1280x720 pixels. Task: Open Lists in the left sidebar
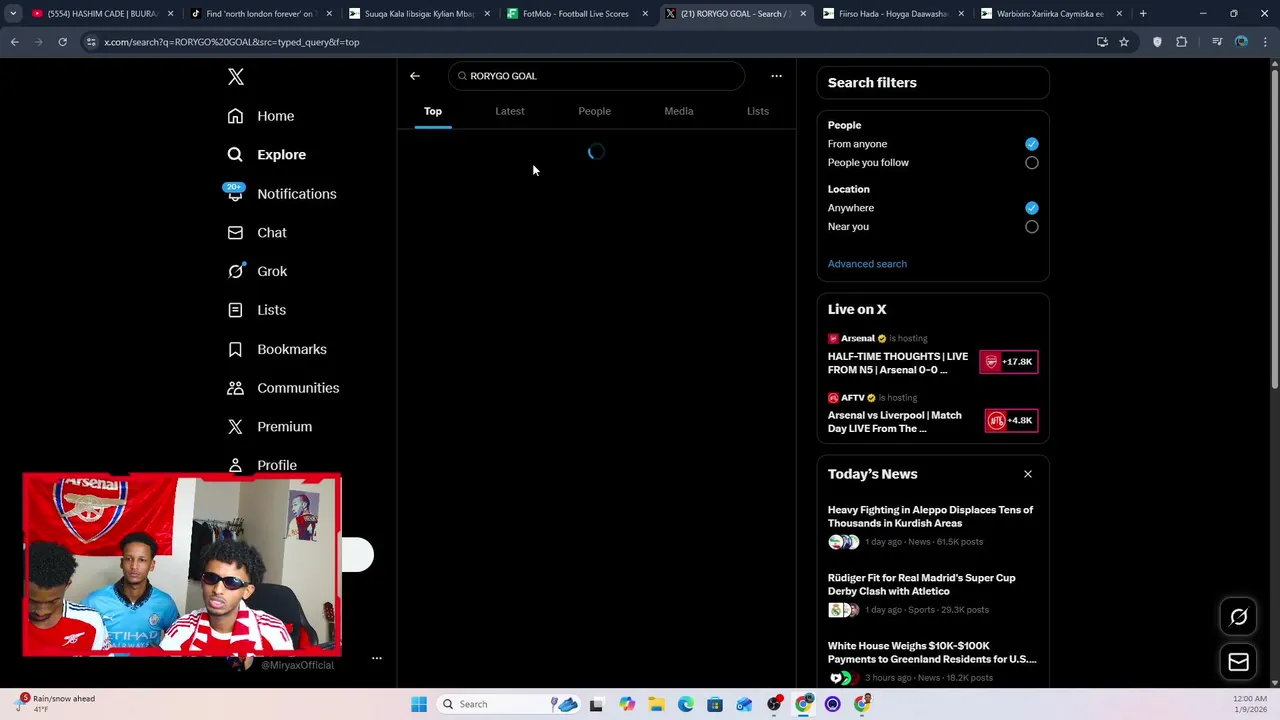pyautogui.click(x=257, y=310)
